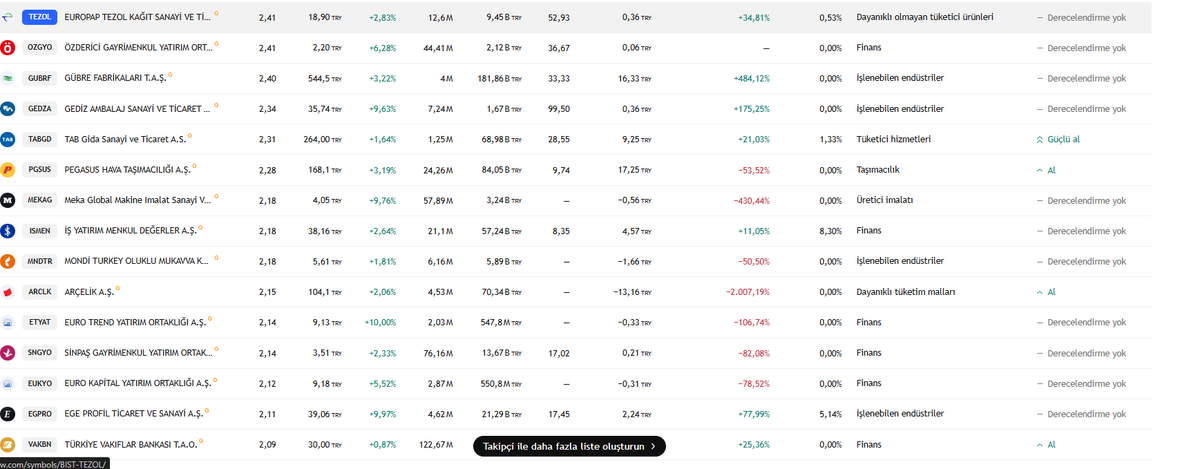This screenshot has width=1200, height=469.
Task: Click the Güçlü al rating for TABGD
Action: point(1058,139)
